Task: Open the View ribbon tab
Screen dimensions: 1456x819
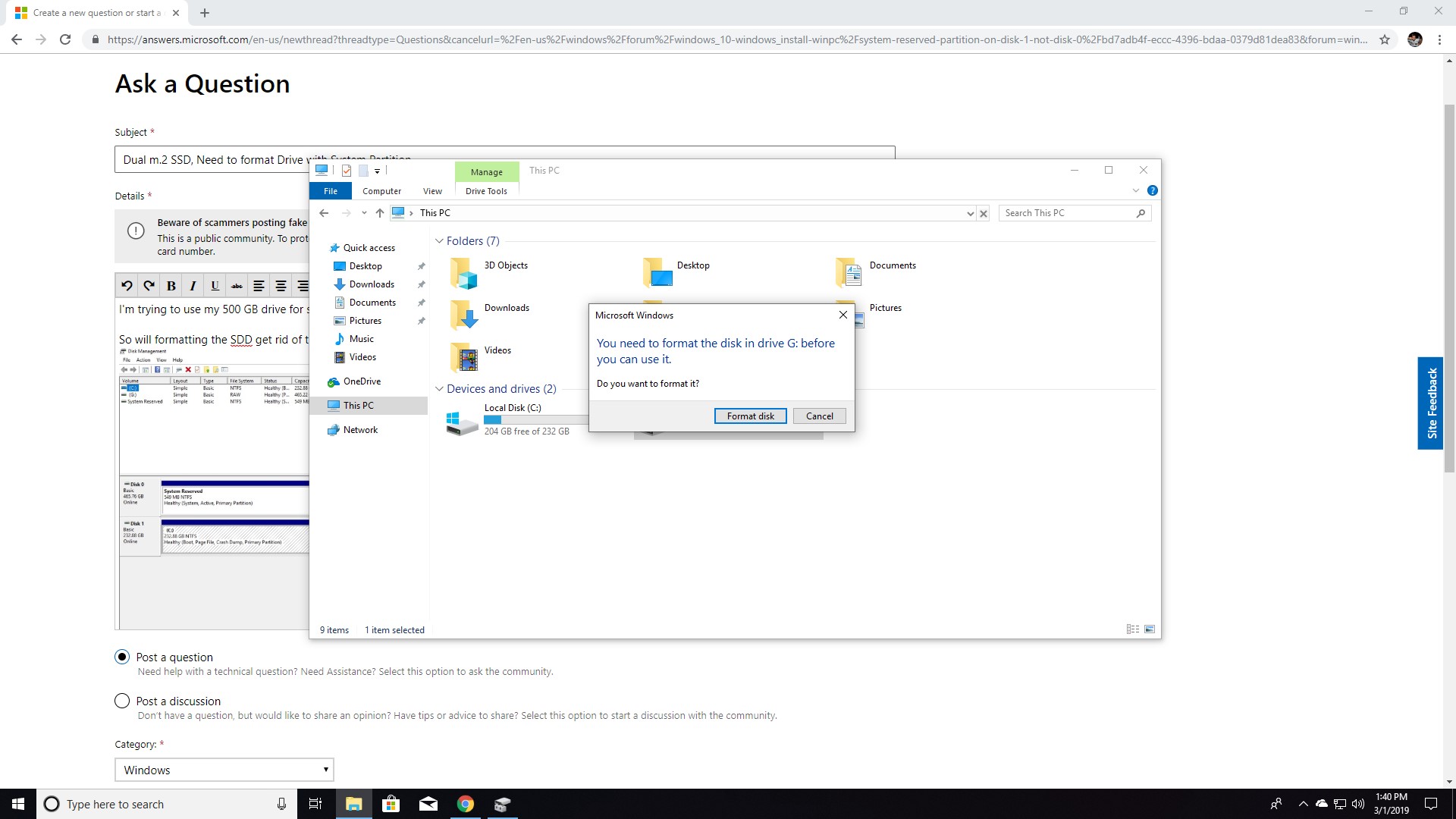Action: point(432,191)
